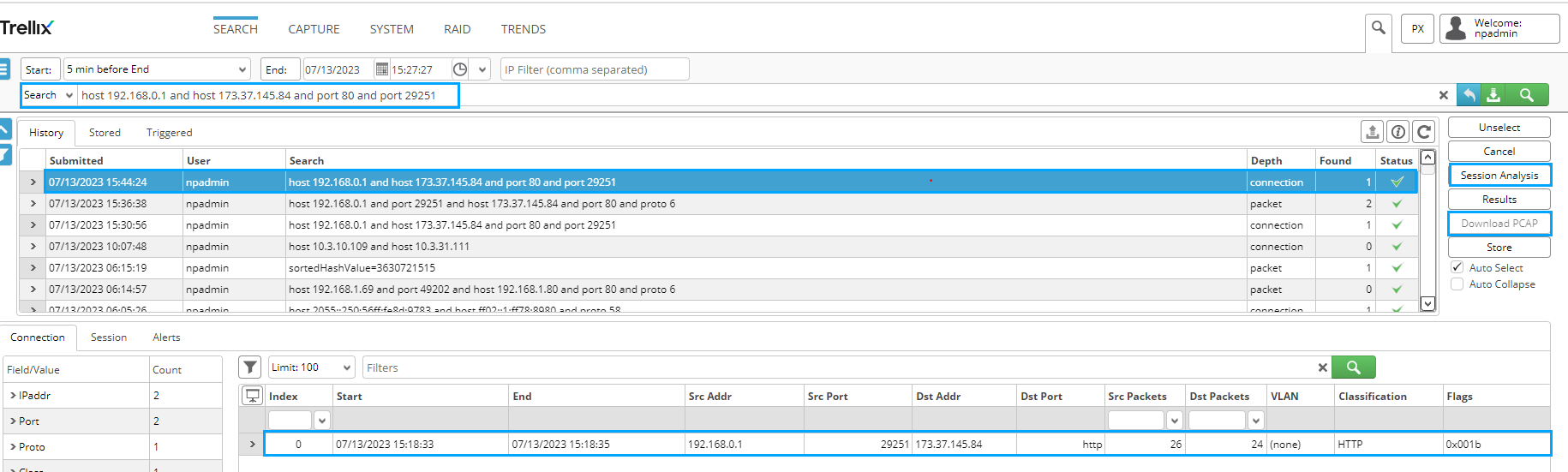The width and height of the screenshot is (1568, 472).
Task: Click the upload icon above history table
Action: click(x=1372, y=132)
